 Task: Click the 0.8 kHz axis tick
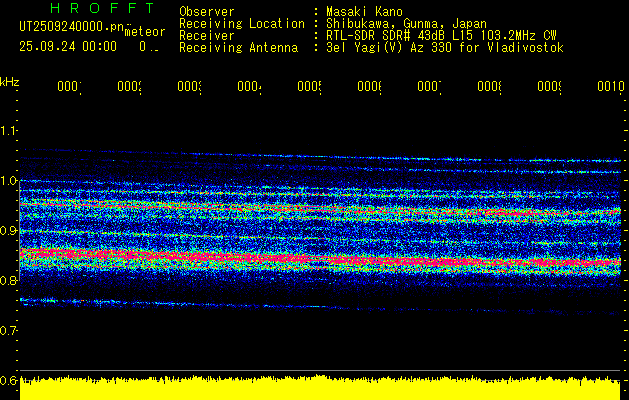tap(9, 280)
